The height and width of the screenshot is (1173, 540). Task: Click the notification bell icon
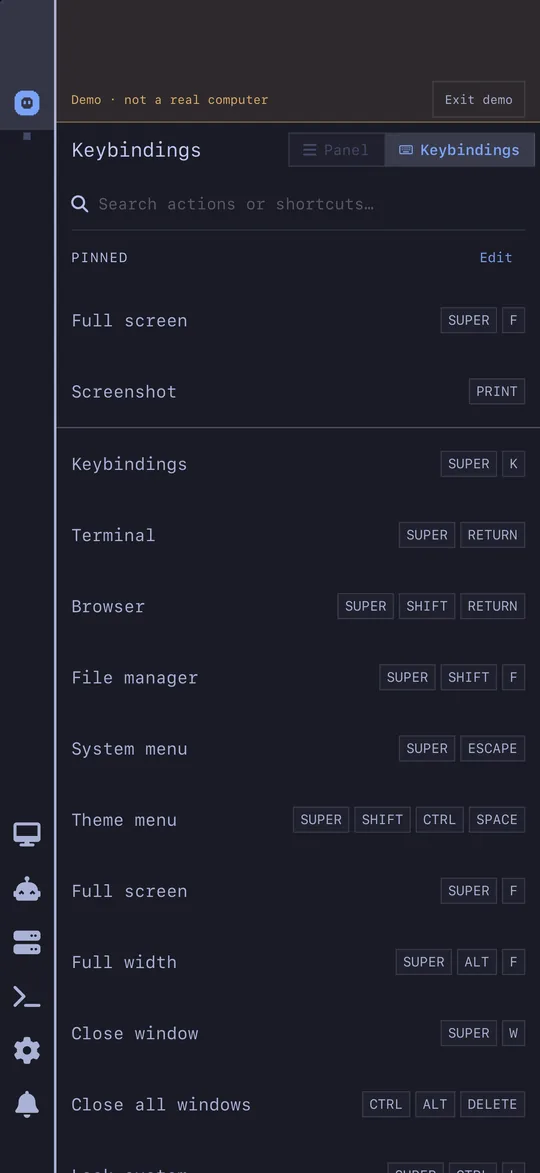(27, 1104)
